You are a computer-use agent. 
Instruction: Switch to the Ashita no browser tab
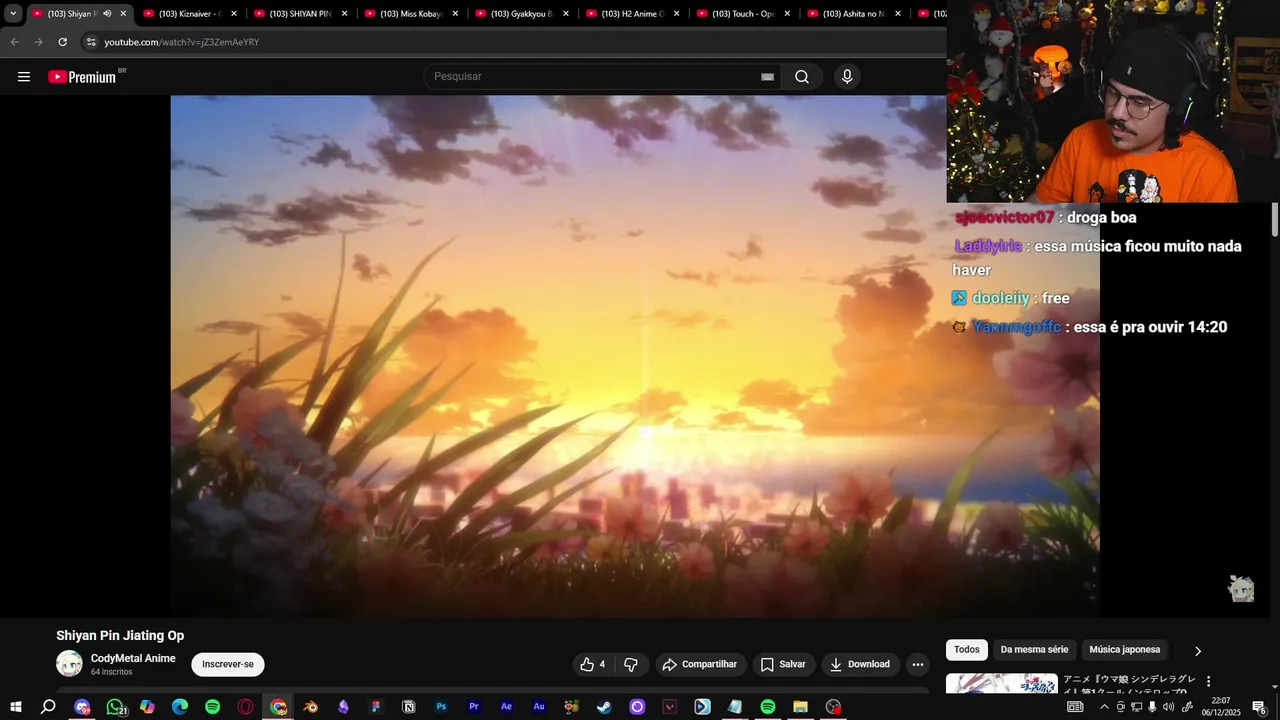tap(853, 14)
